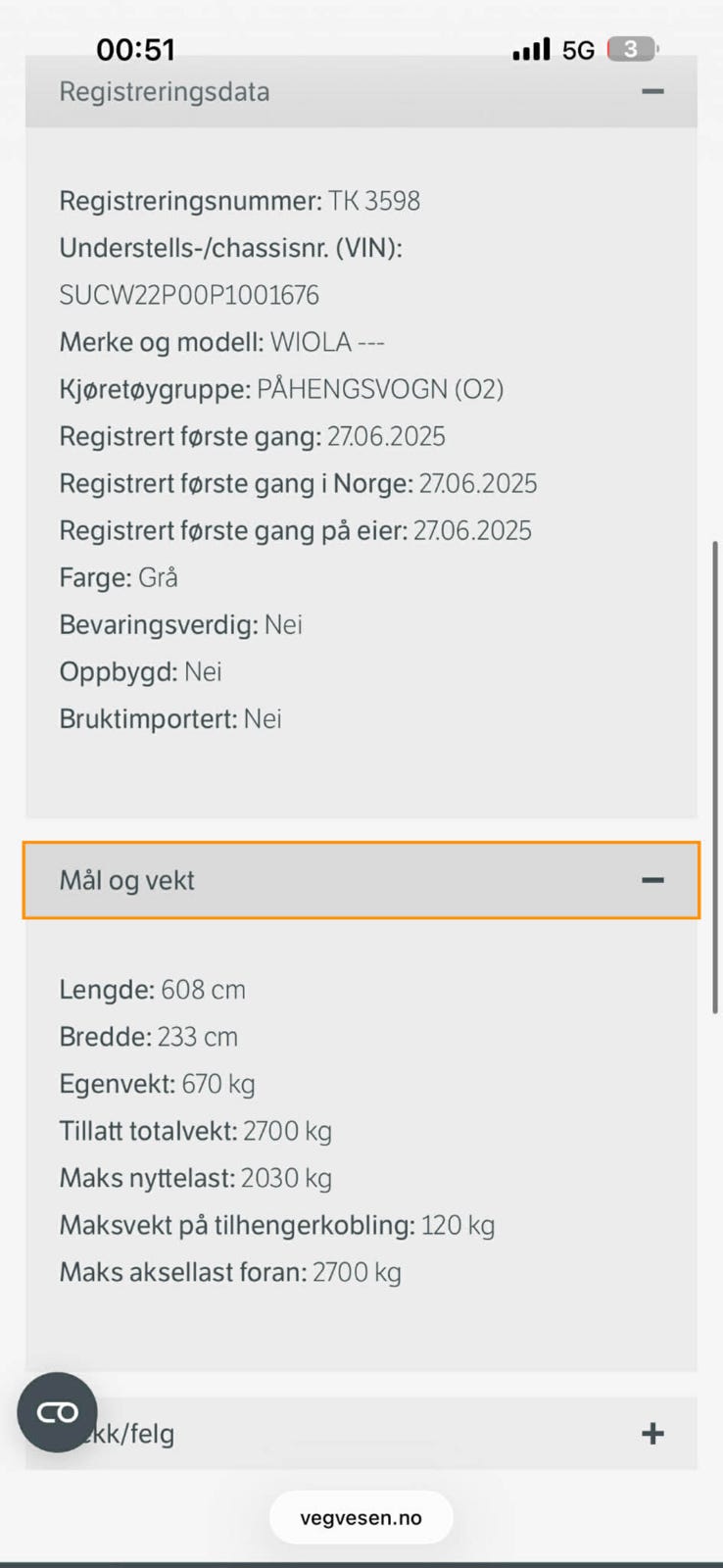
Task: Click the Lengde 608 cm line
Action: click(152, 990)
